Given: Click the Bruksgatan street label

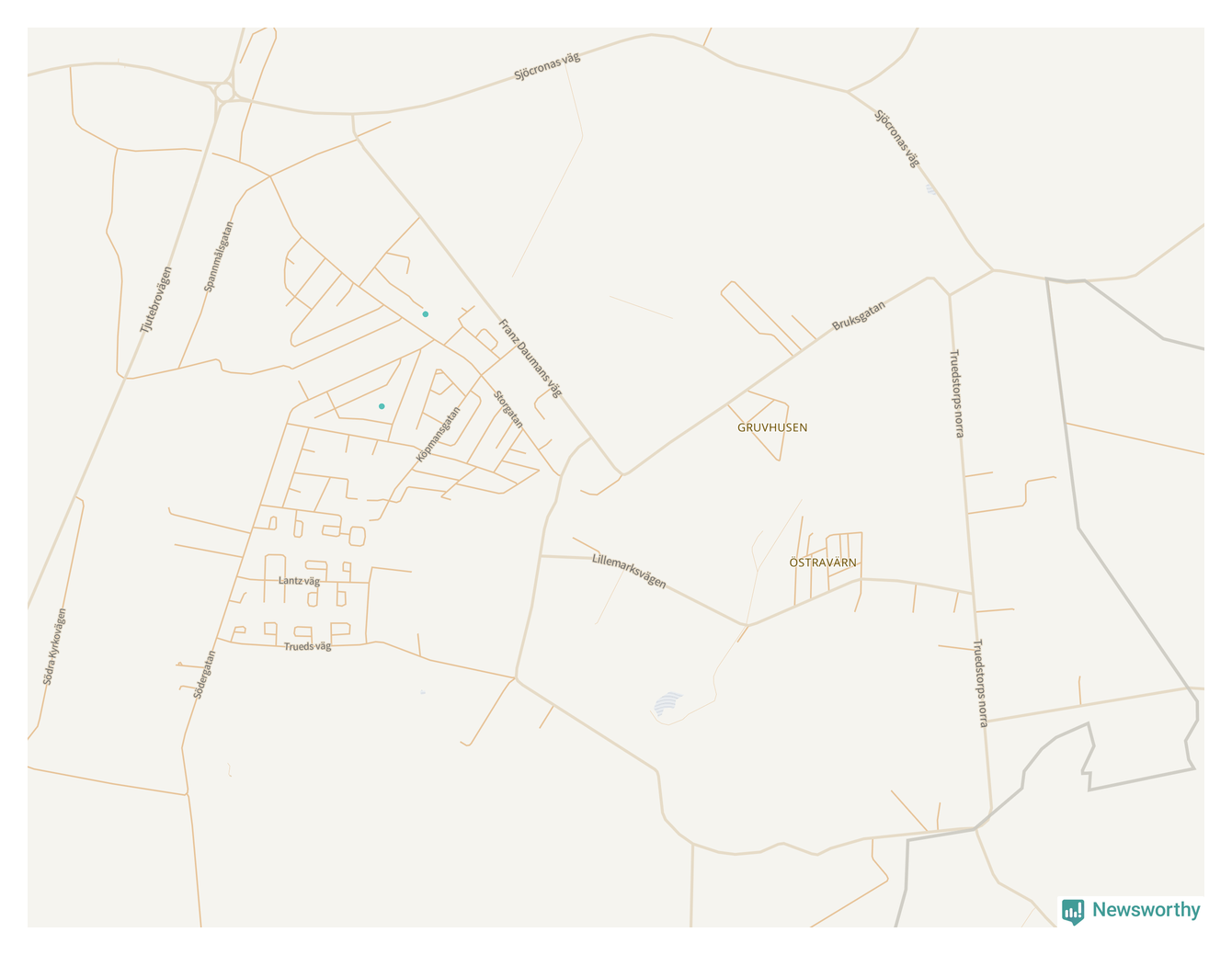Looking at the screenshot, I should (859, 315).
